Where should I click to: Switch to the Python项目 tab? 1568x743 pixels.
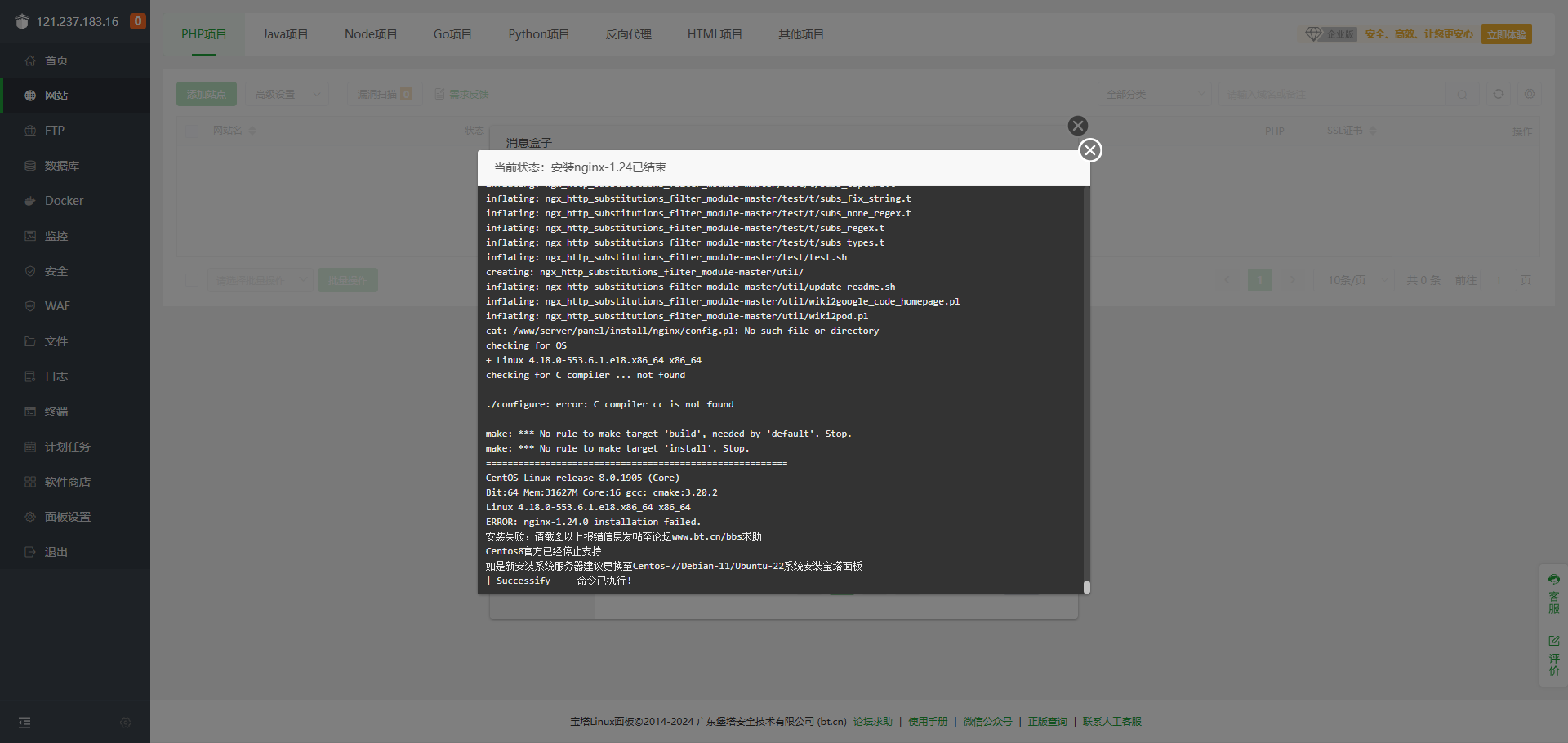(538, 34)
